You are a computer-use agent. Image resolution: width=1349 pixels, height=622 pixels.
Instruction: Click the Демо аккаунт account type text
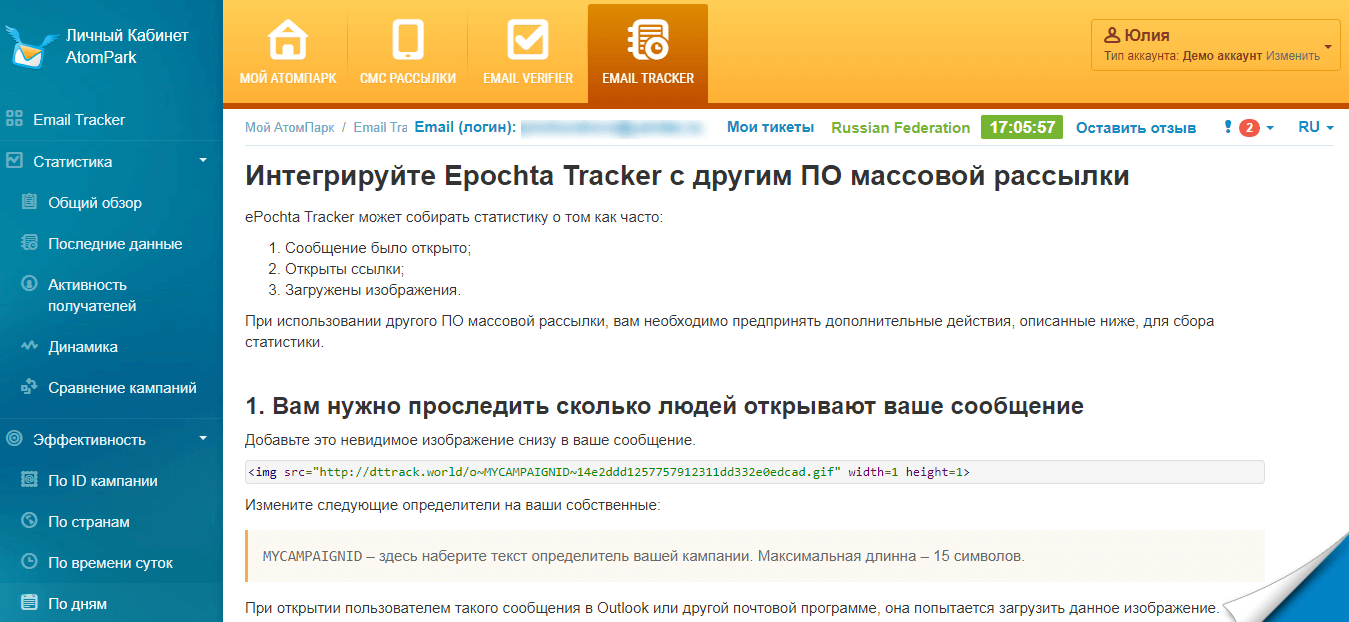tap(1222, 56)
